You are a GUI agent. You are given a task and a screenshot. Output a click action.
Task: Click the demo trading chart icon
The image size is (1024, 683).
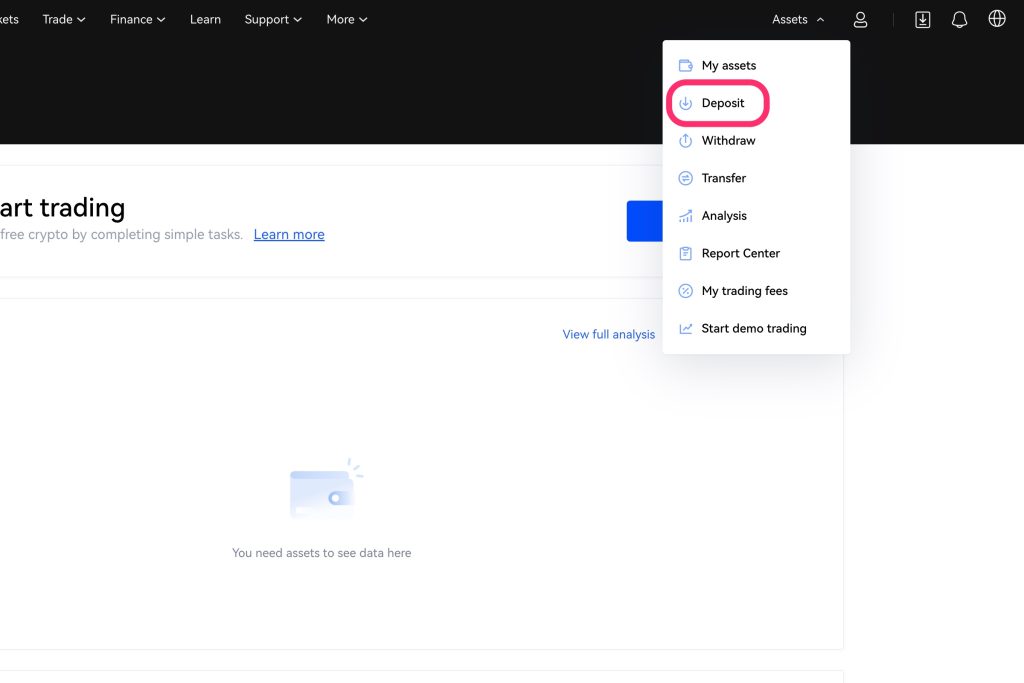coord(685,328)
